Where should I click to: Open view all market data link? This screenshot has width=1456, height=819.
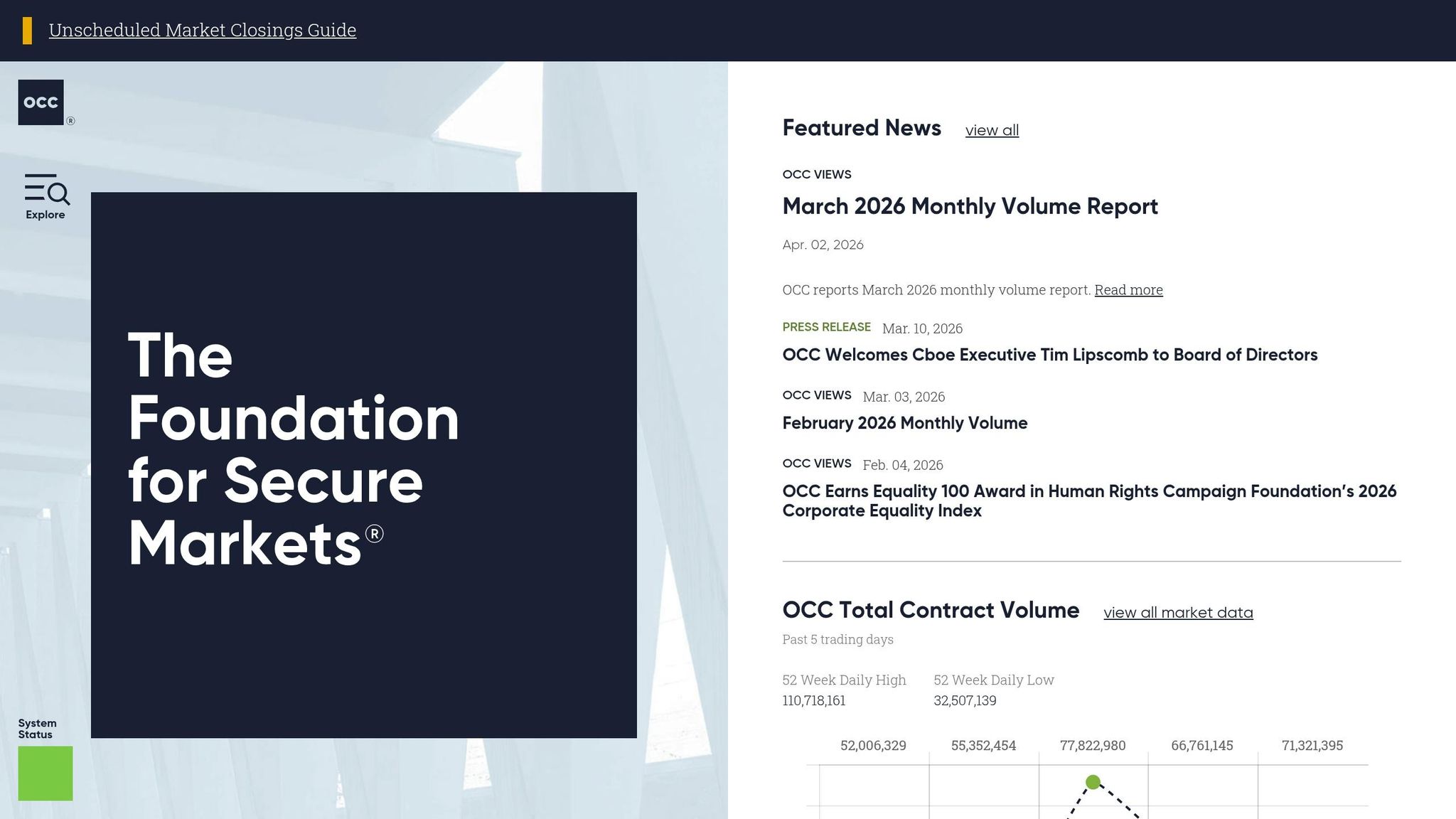tap(1178, 612)
